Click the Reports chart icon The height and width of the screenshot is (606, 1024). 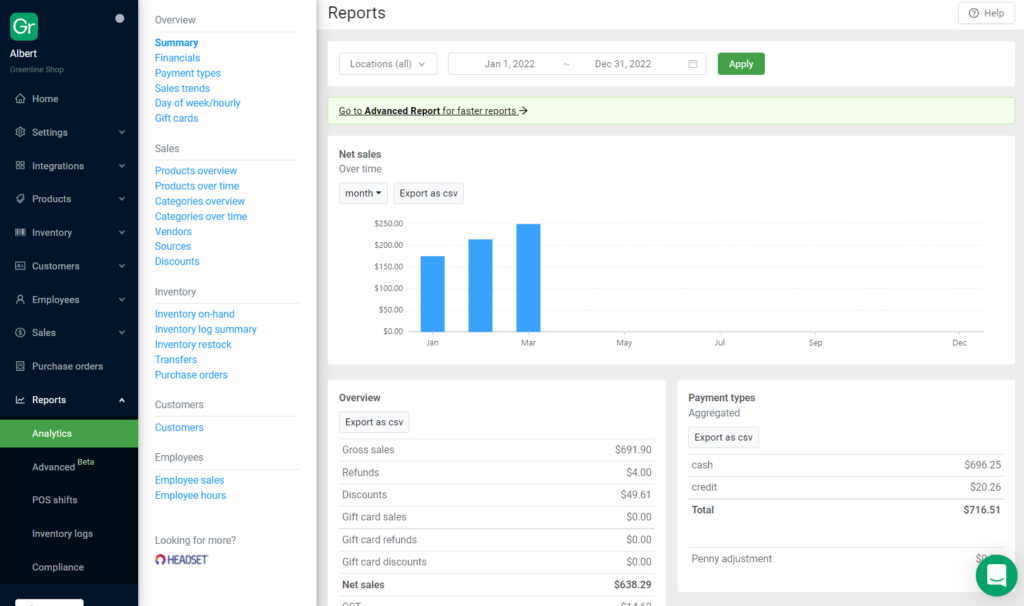coord(20,400)
